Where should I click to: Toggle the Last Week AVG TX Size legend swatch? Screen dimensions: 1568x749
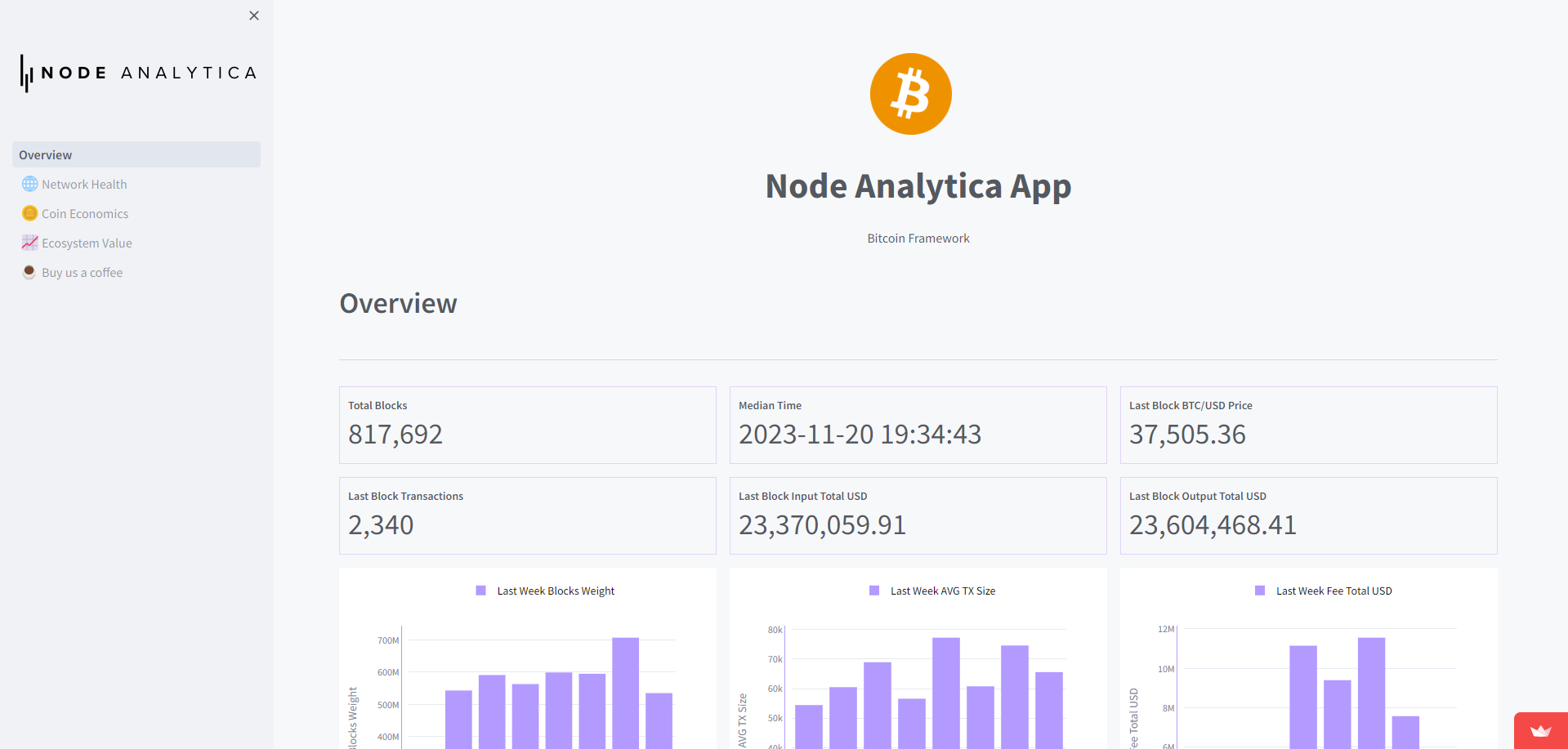pyautogui.click(x=874, y=591)
